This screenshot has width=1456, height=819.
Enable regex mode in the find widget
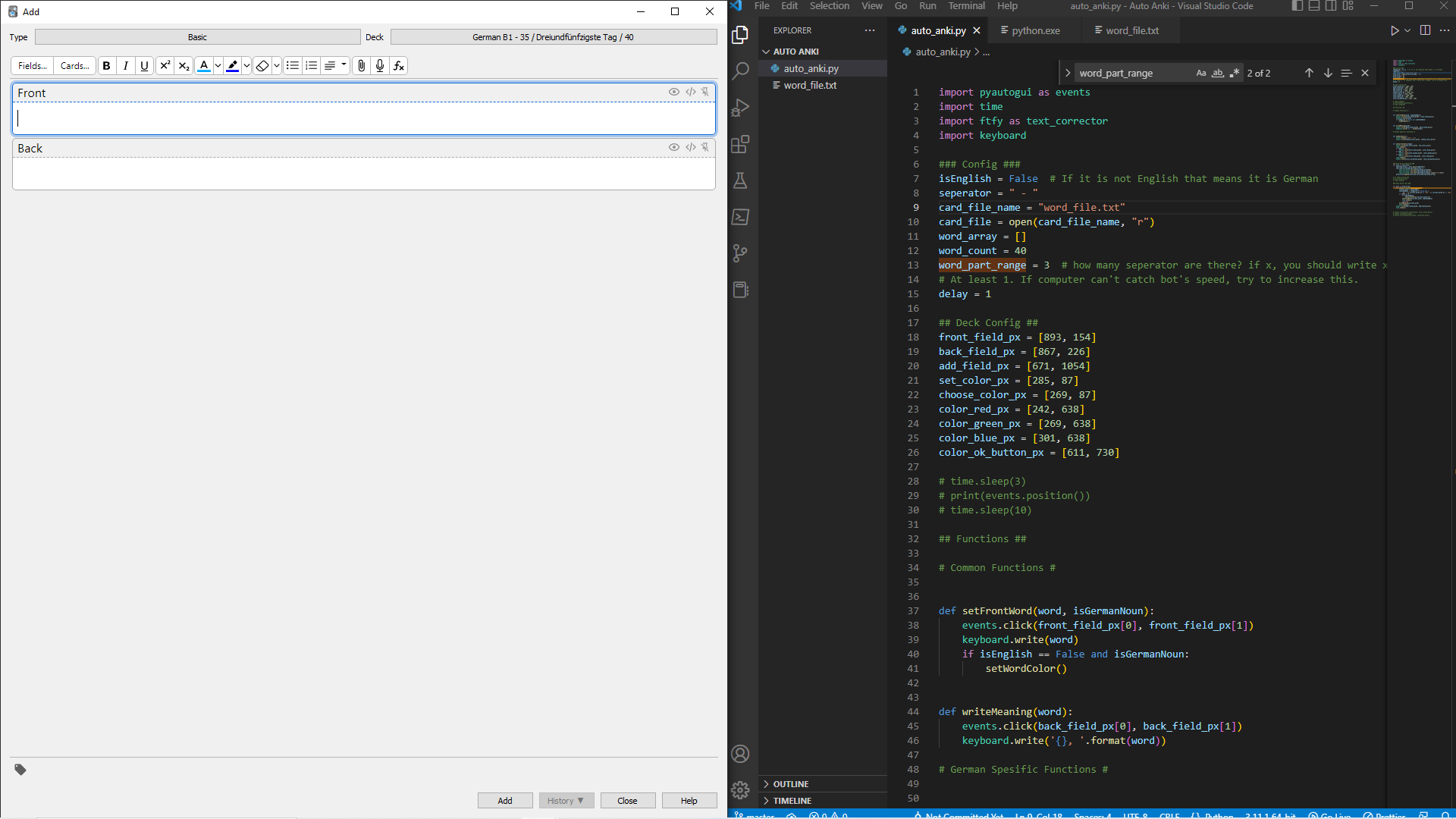point(1235,72)
